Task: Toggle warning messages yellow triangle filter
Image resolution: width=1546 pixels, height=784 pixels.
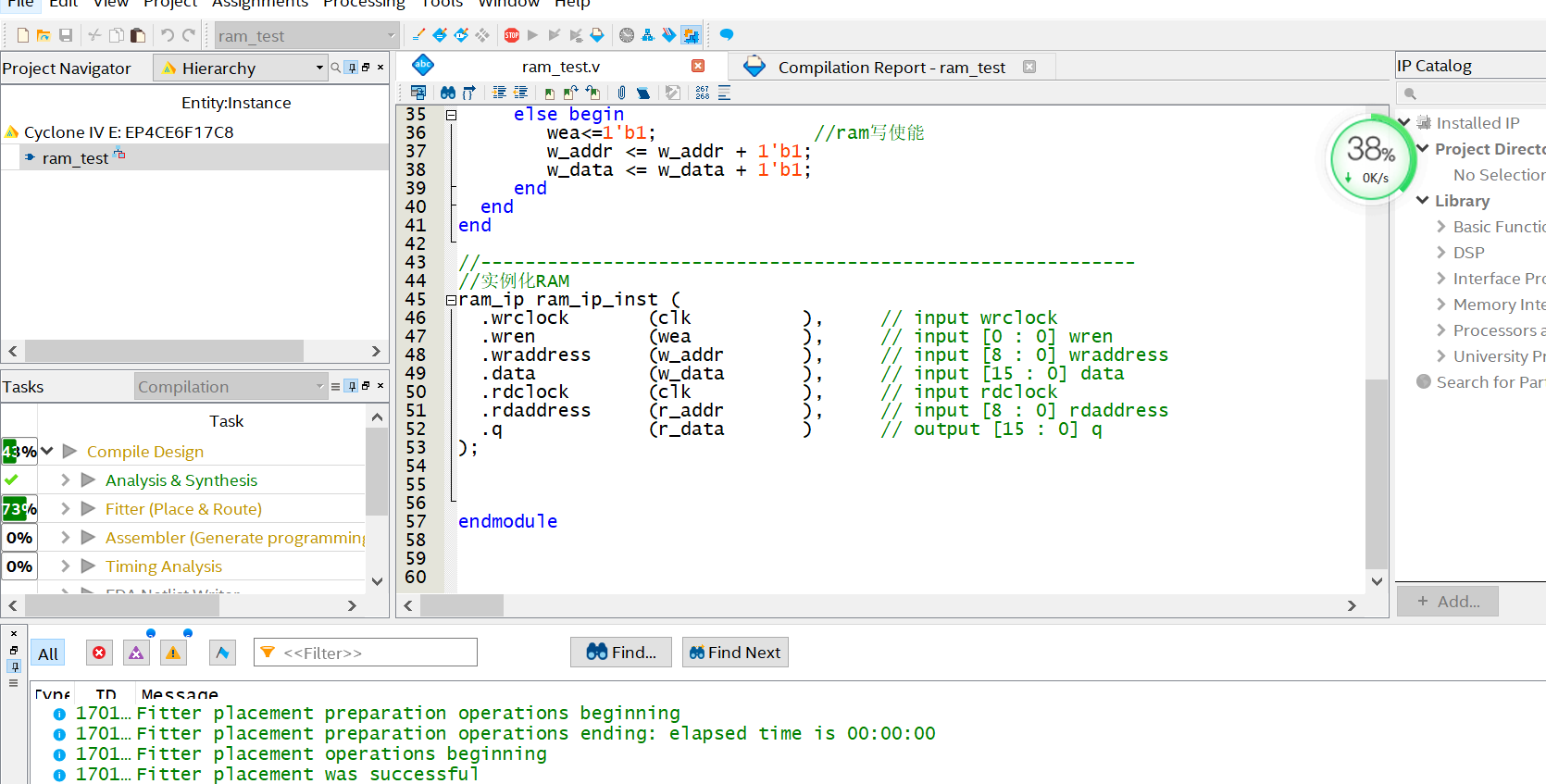Action: 173,653
